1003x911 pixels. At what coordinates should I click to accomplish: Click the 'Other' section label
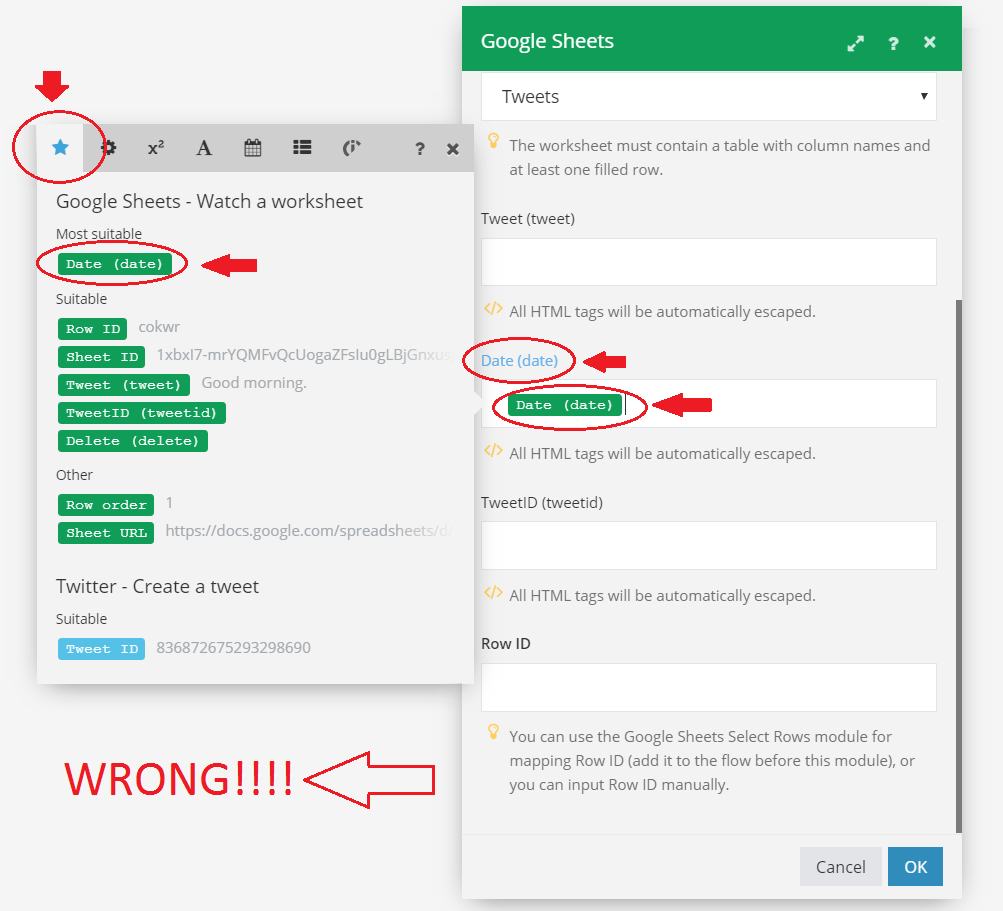click(x=74, y=475)
